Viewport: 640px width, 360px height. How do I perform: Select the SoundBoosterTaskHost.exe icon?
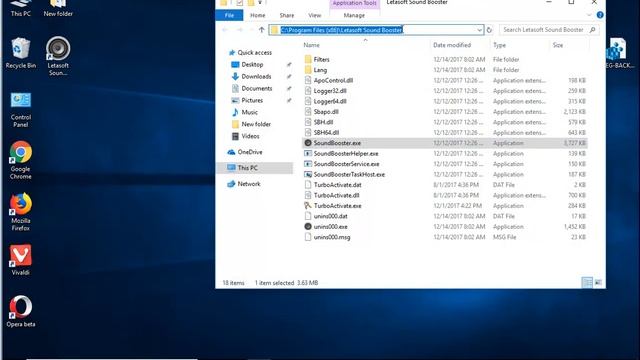308,174
